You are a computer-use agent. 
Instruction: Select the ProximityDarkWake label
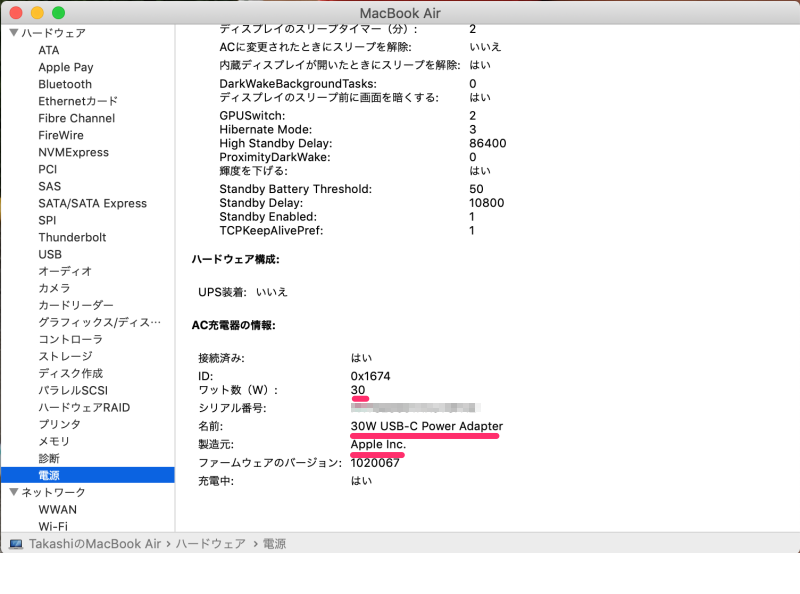click(275, 157)
